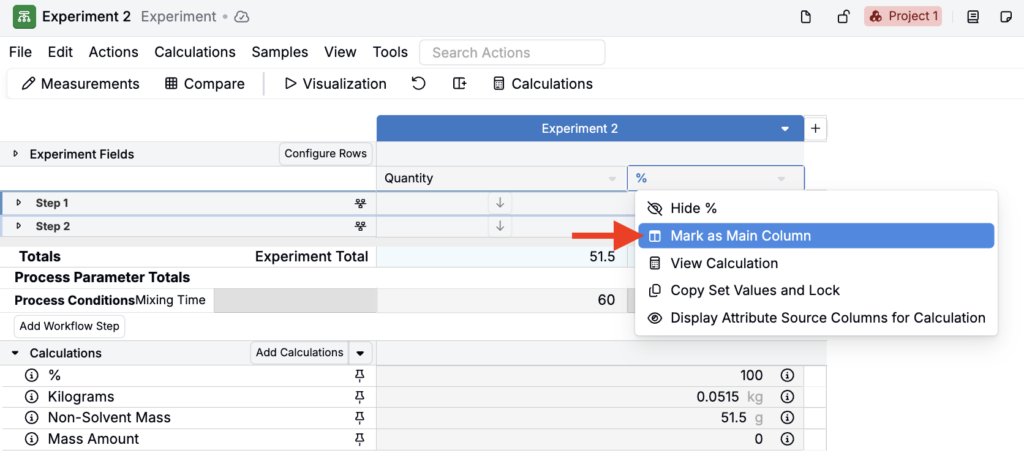
Task: Click info icon left of Mass Amount
Action: point(31,439)
